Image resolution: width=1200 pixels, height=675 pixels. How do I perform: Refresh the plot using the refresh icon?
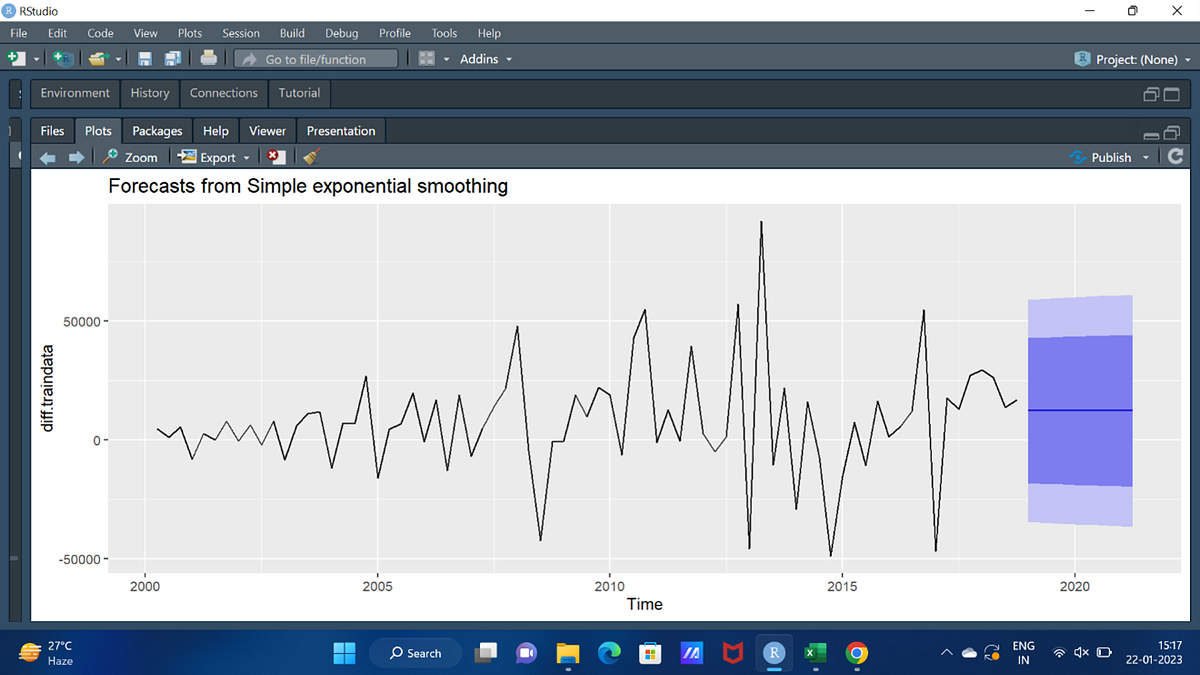tap(1175, 156)
